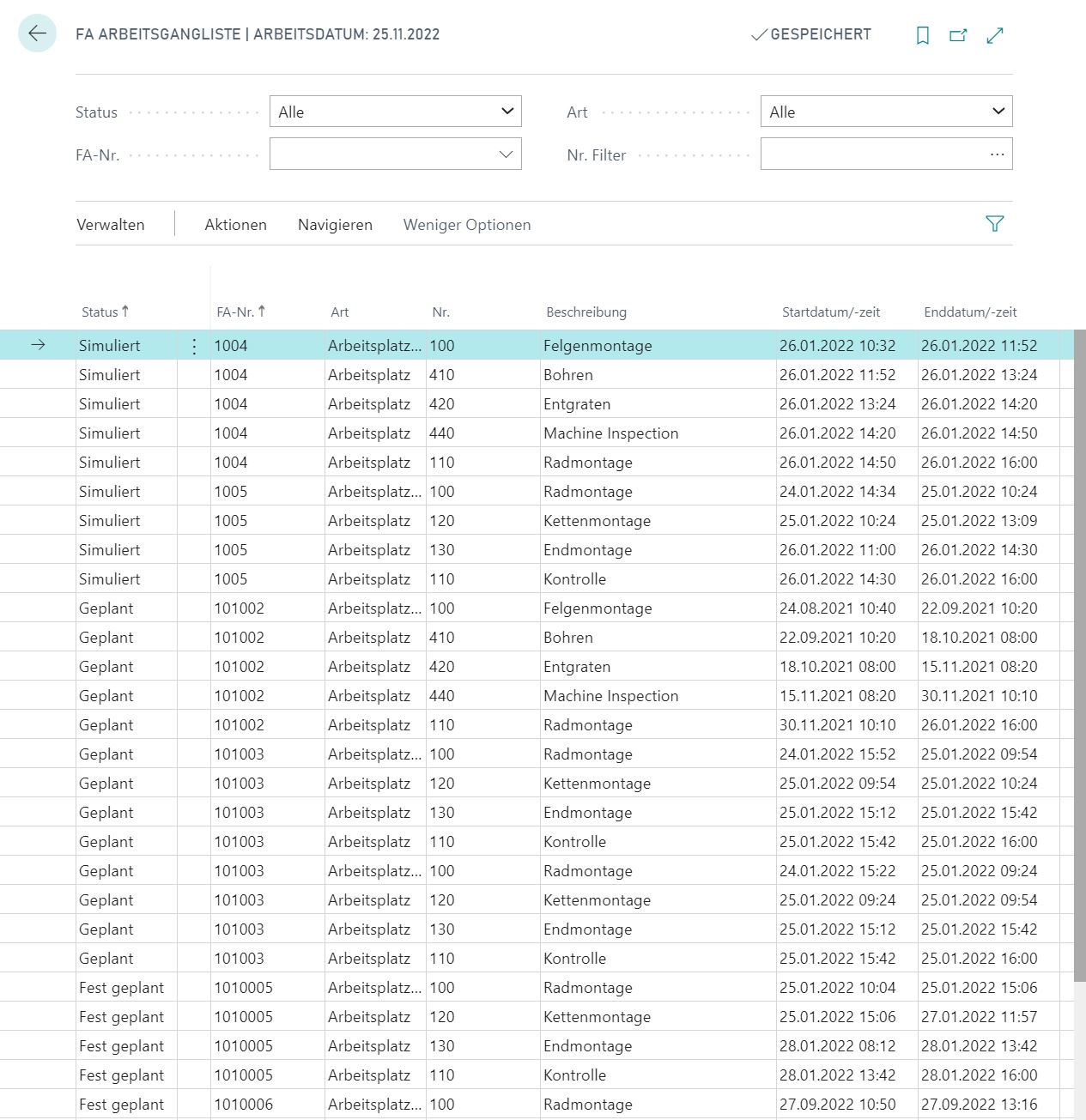The image size is (1086, 1120).
Task: Click inside the Nr. Filter field
Action: tap(871, 154)
